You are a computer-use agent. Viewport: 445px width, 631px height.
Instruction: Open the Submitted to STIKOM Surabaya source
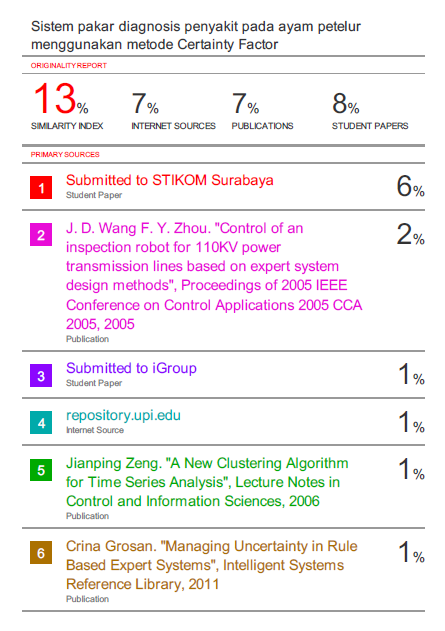[169, 180]
